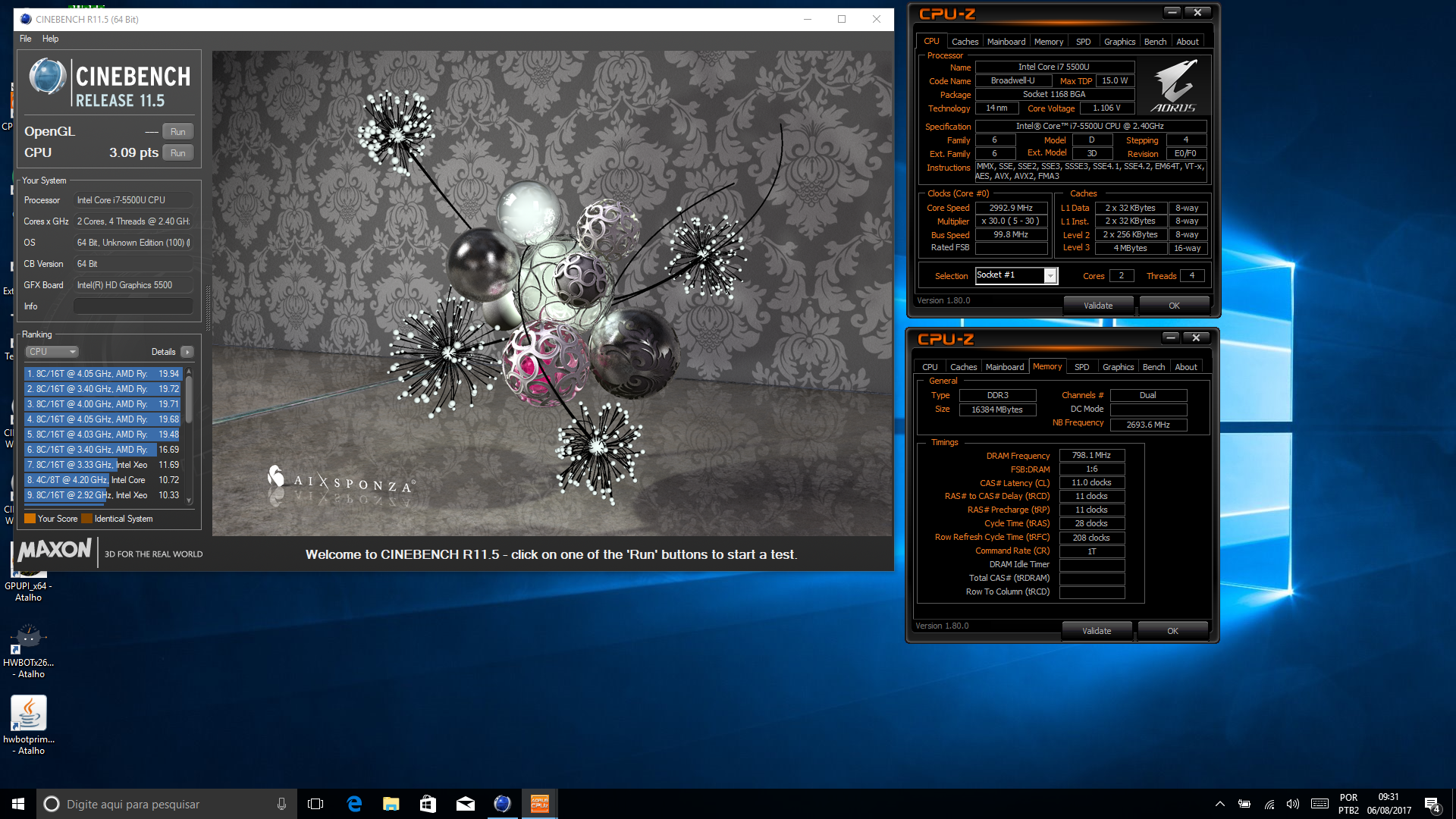1456x819 pixels.
Task: Open the Windows Start menu
Action: coord(18,804)
